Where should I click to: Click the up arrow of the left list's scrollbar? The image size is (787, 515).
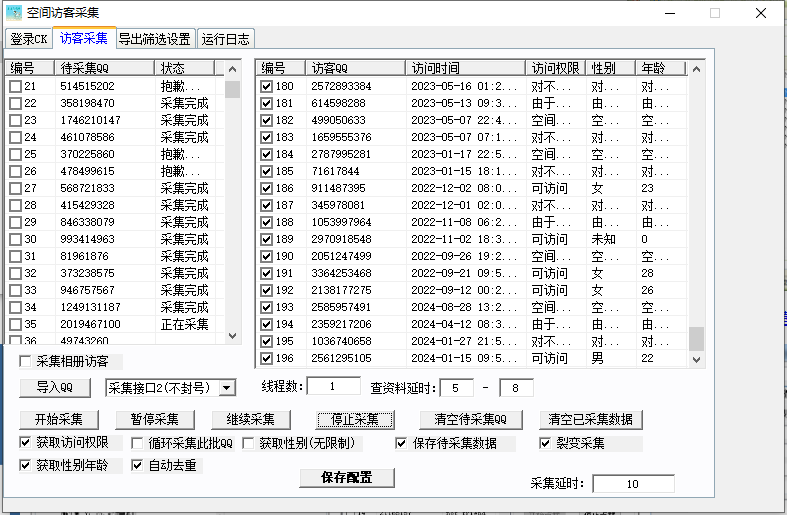[x=232, y=69]
